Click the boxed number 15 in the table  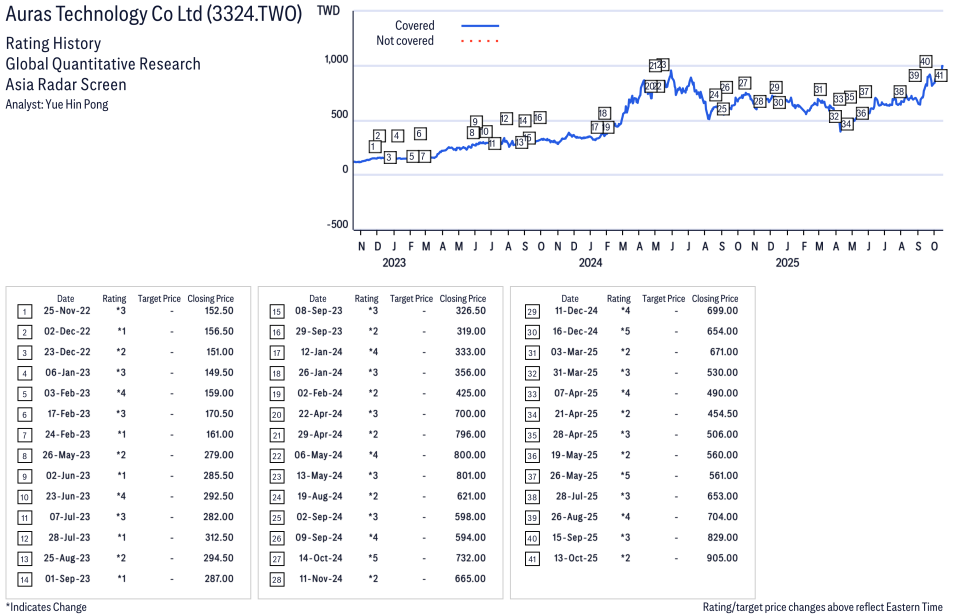coord(276,311)
